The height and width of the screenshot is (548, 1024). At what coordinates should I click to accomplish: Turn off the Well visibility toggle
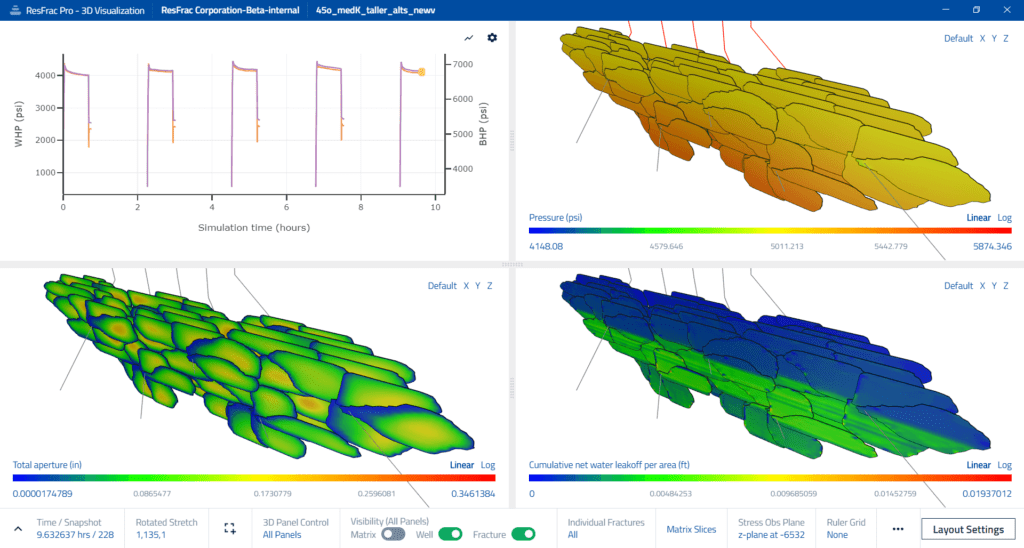click(450, 534)
